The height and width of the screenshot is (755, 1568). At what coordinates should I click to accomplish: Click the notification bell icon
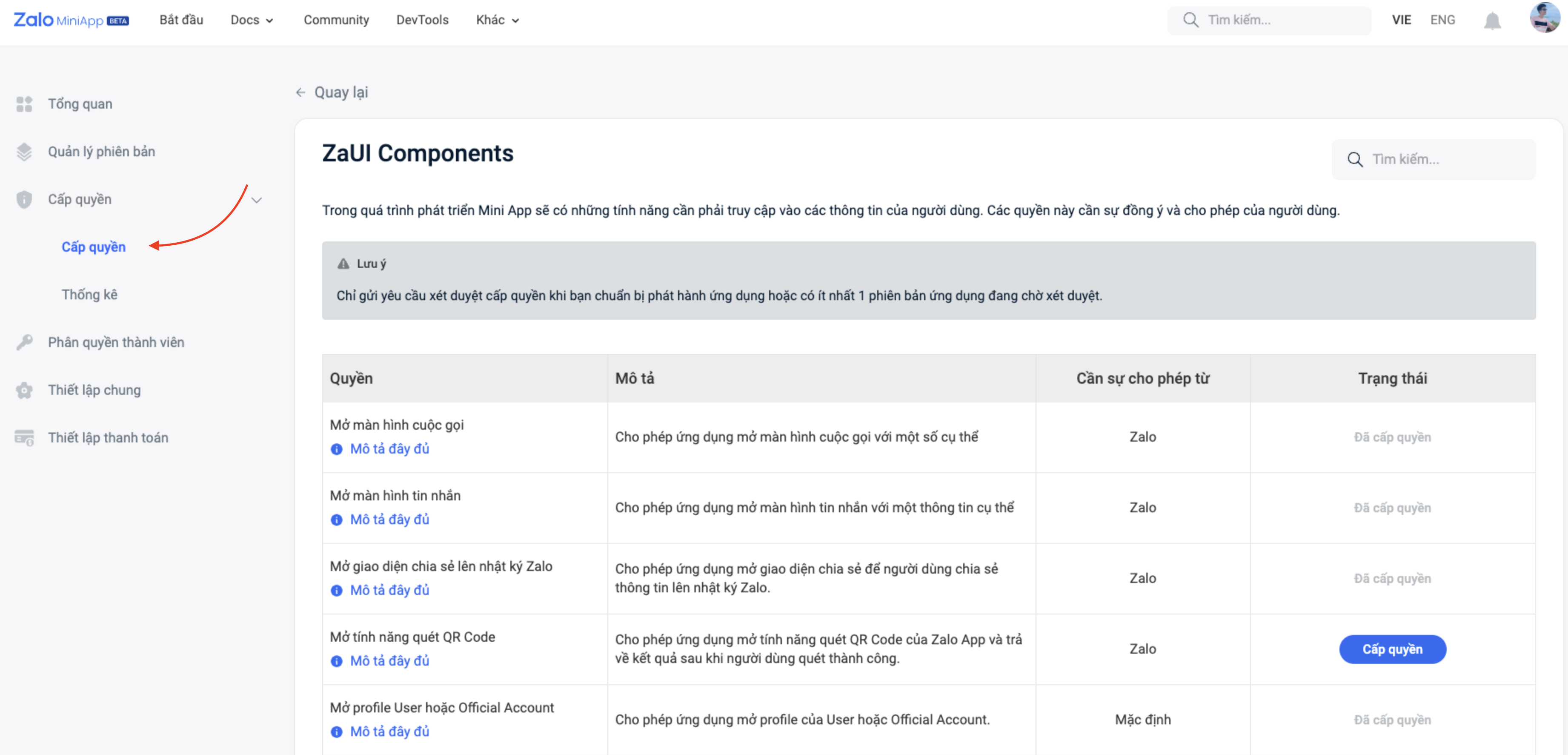[x=1492, y=21]
